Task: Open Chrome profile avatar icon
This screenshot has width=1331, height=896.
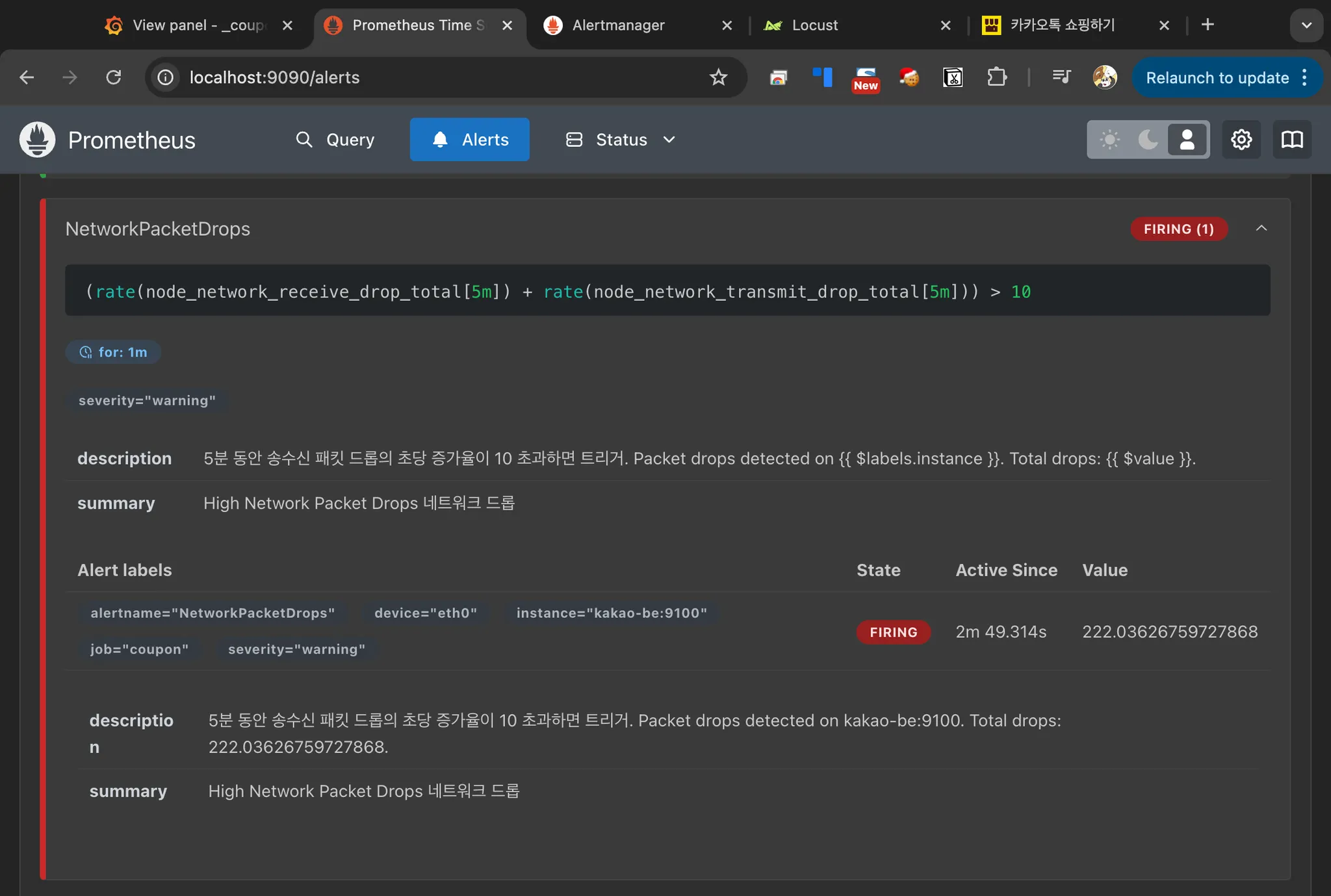Action: 1104,78
